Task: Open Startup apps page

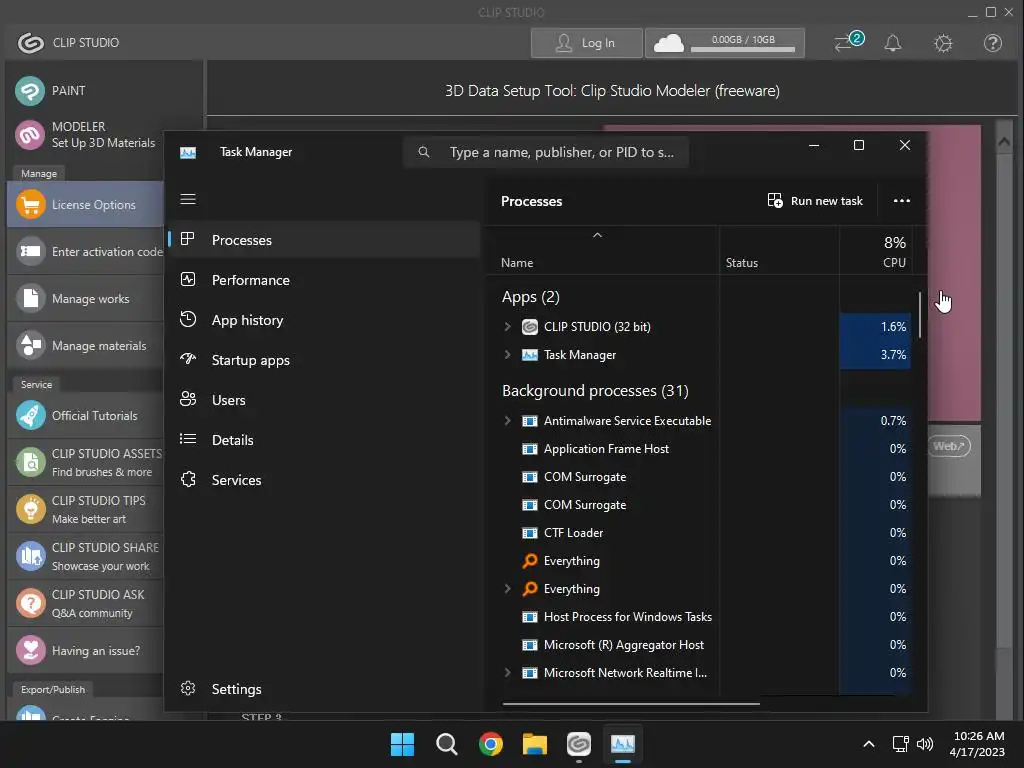Action: (x=324, y=360)
